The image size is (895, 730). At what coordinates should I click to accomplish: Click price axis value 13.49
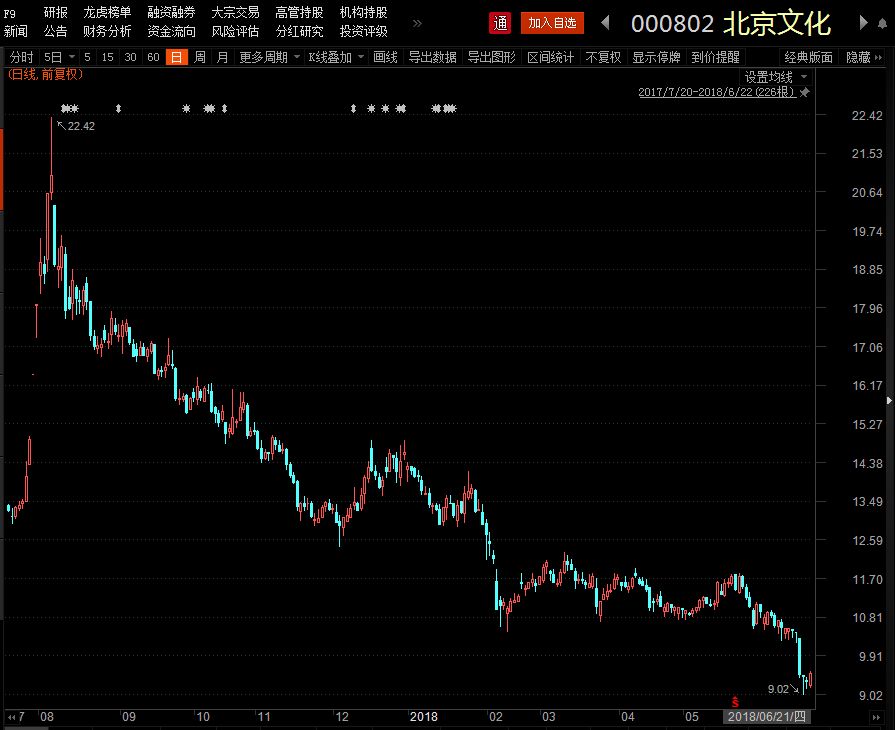[x=867, y=502]
